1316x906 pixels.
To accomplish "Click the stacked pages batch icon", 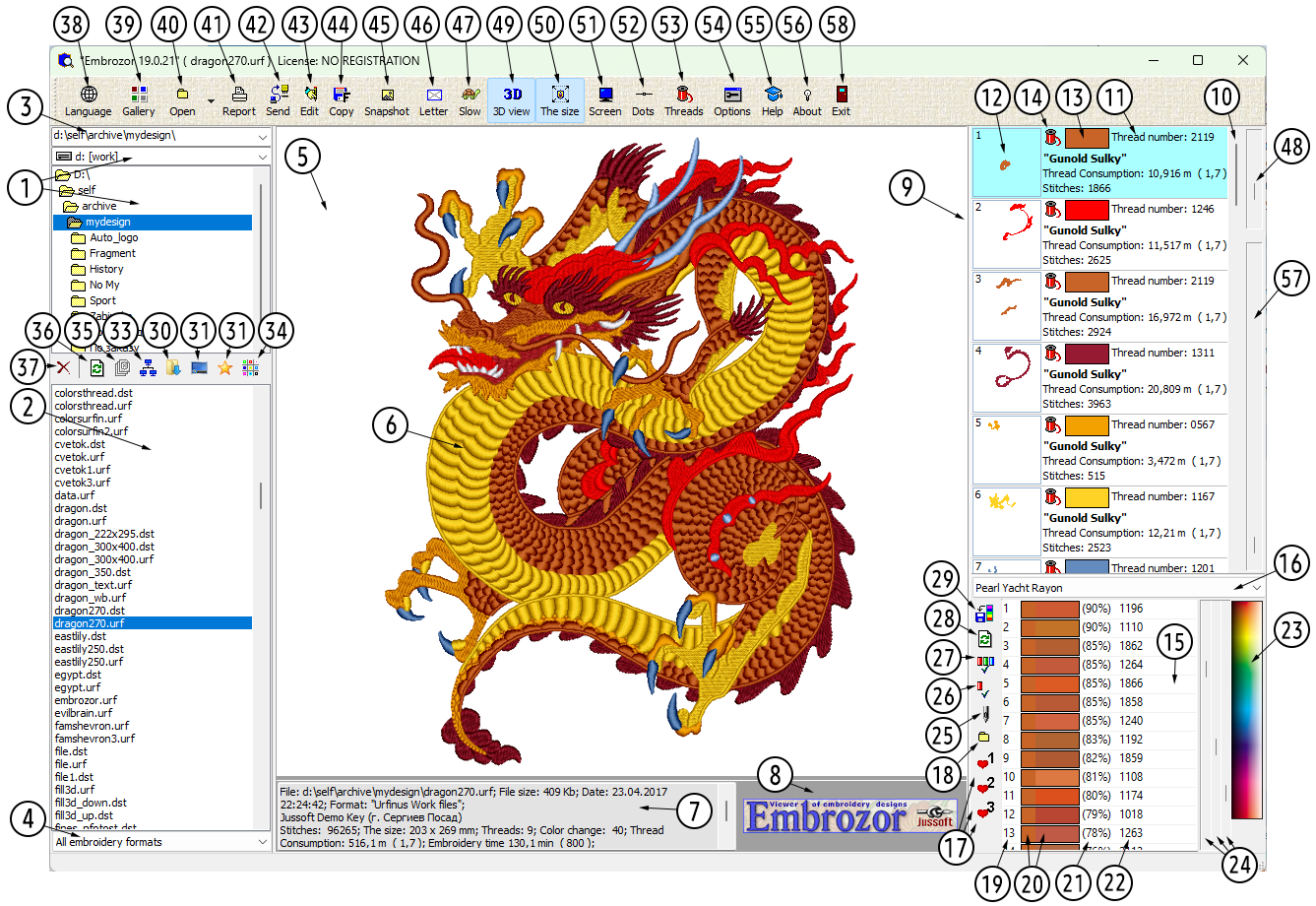I will (x=122, y=367).
